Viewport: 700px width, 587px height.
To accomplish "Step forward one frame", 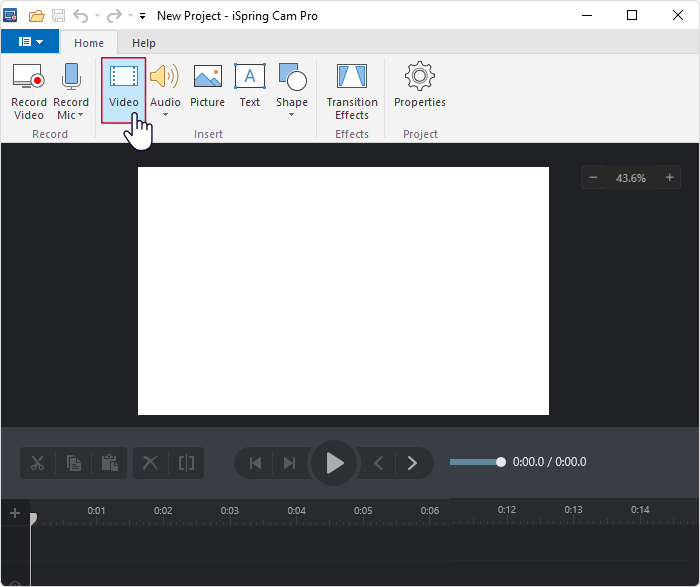I will tap(412, 463).
